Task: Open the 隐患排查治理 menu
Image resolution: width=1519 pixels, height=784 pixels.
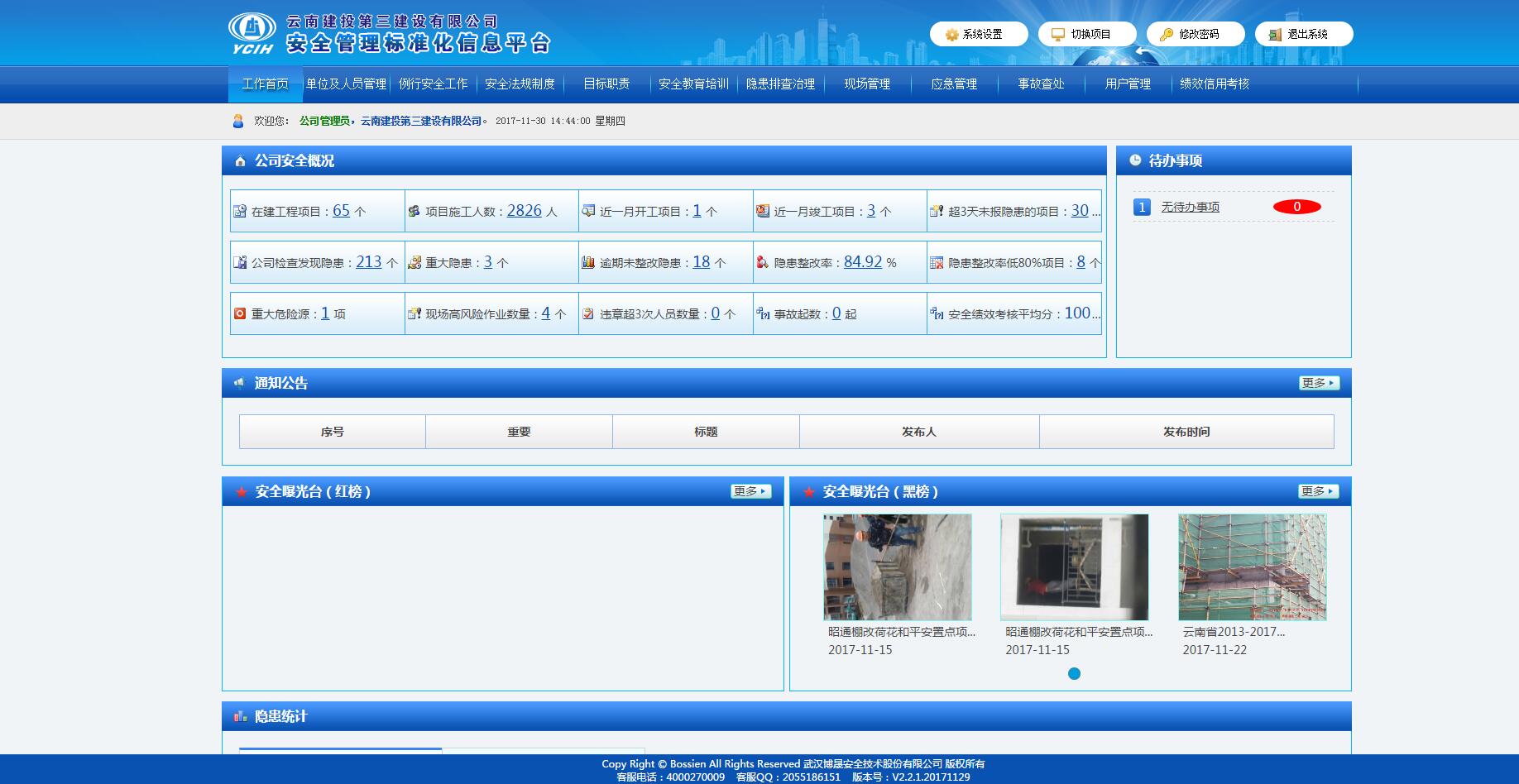Action: pyautogui.click(x=779, y=84)
